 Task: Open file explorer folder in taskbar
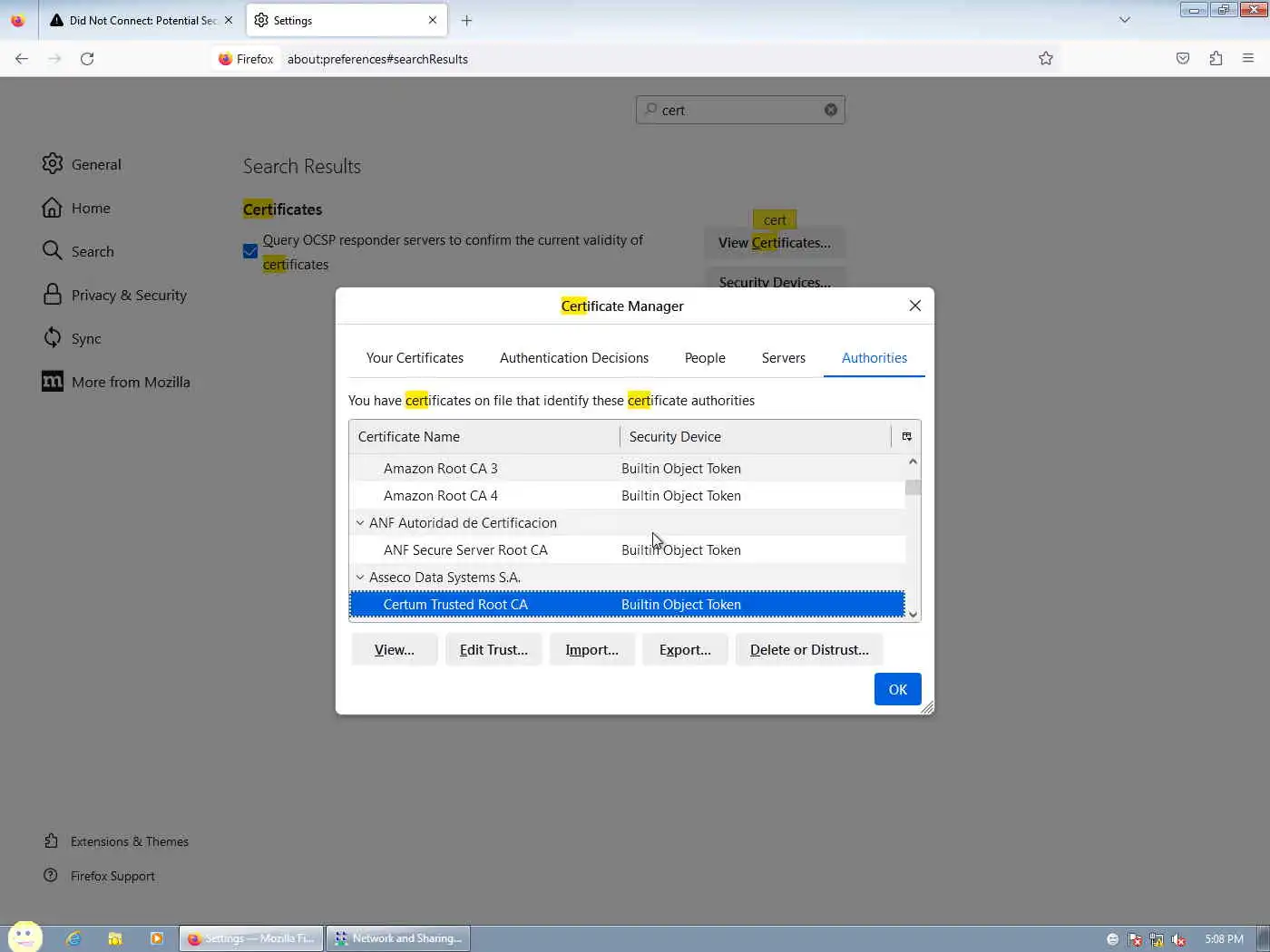[x=115, y=938]
